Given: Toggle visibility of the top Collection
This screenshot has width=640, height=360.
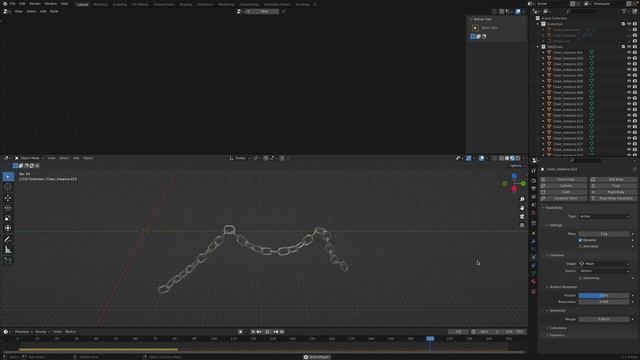Looking at the screenshot, I should pyautogui.click(x=629, y=24).
